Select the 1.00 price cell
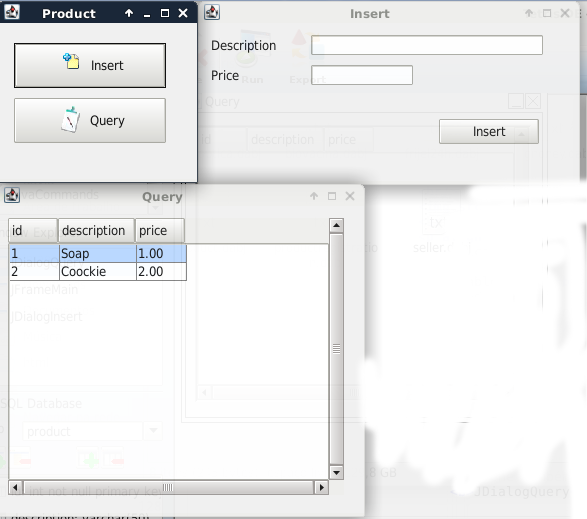 pos(161,254)
